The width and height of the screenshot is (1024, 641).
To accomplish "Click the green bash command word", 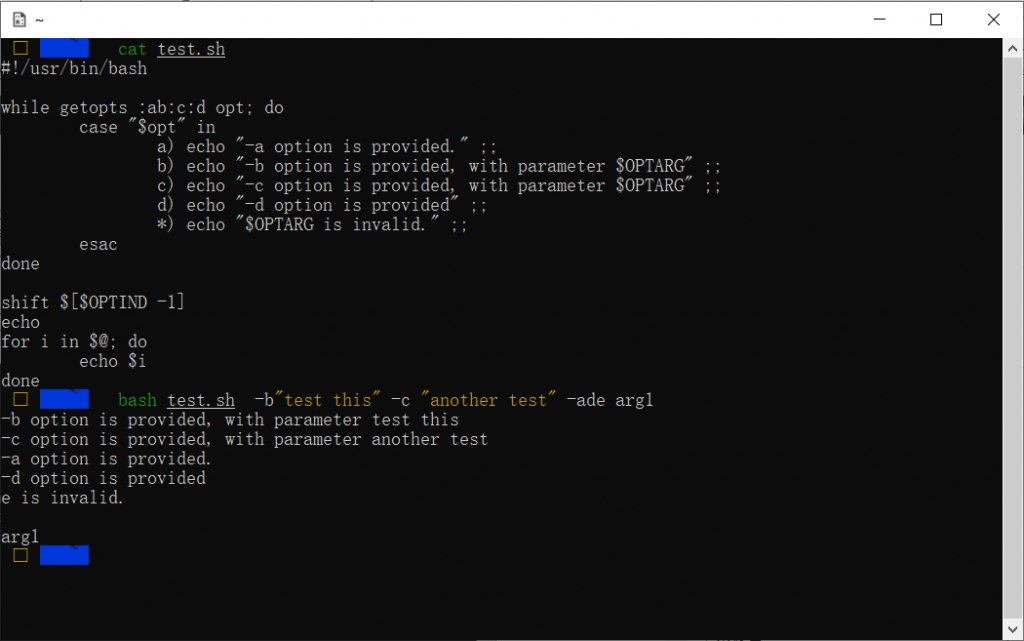I will click(x=137, y=400).
